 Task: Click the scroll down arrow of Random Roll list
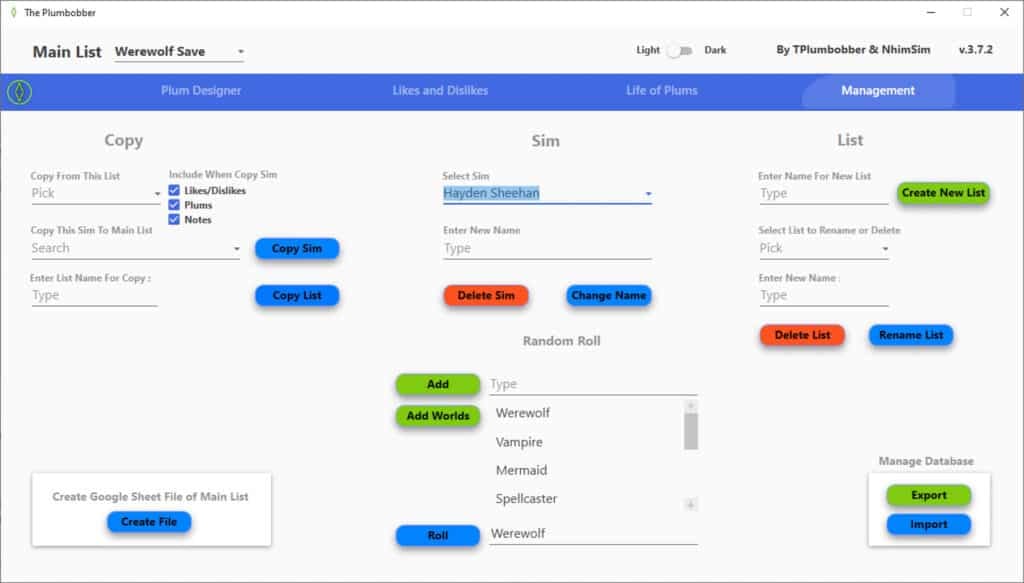click(x=690, y=505)
